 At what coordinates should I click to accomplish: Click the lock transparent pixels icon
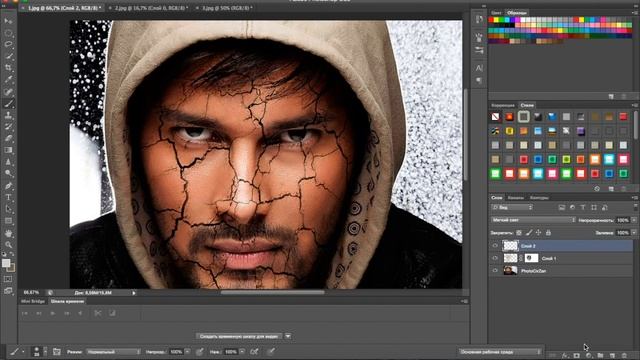[x=519, y=233]
